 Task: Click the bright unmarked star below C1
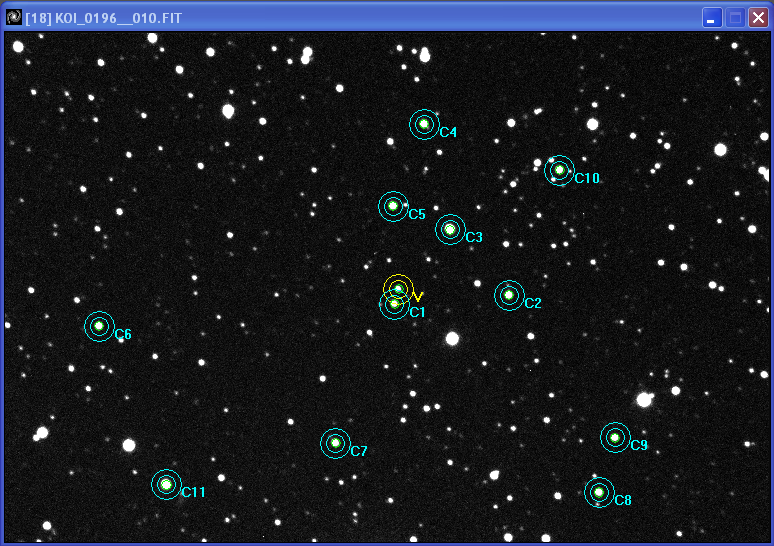tap(452, 339)
